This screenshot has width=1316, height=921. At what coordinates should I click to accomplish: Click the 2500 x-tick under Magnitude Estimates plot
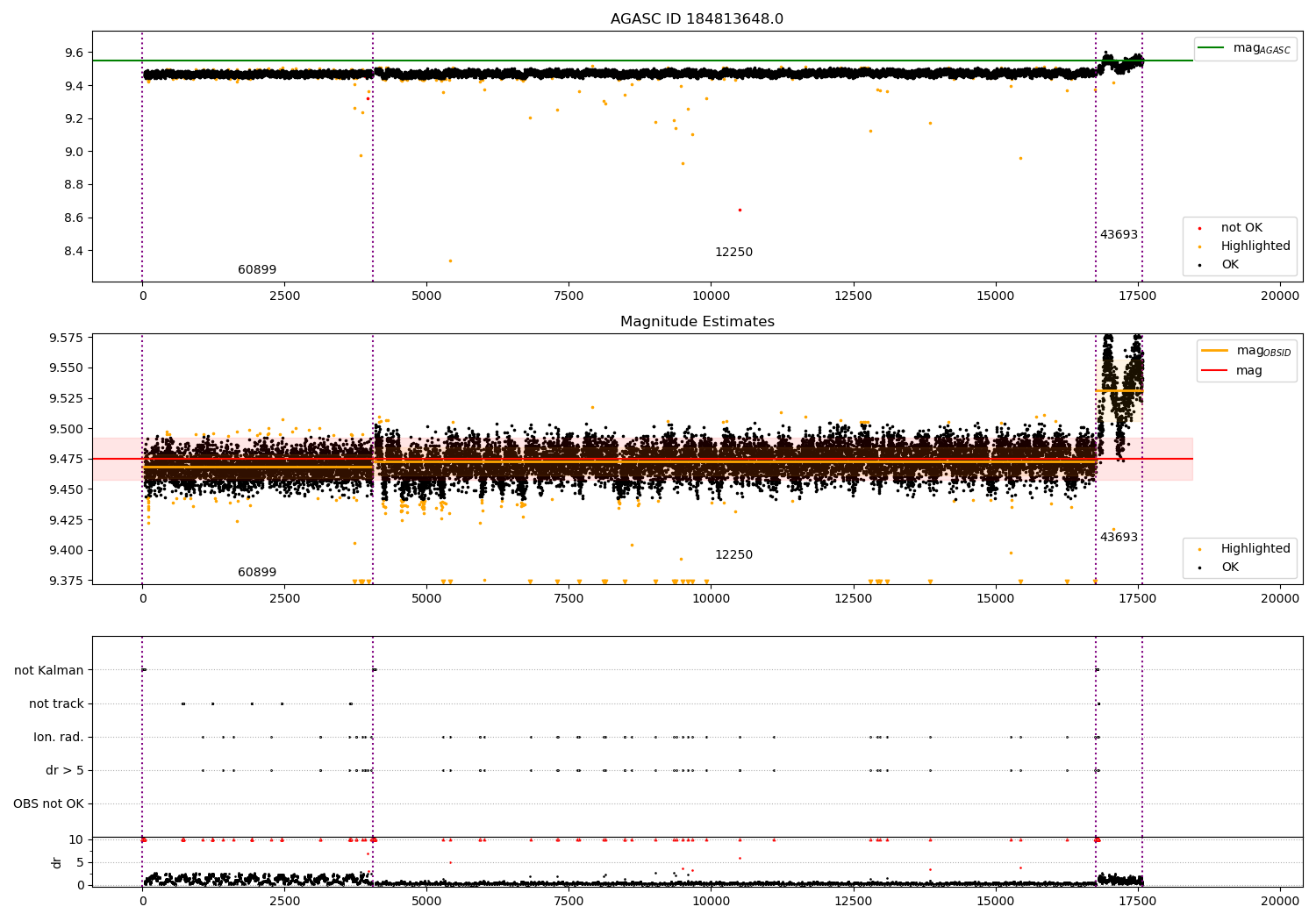pos(284,599)
